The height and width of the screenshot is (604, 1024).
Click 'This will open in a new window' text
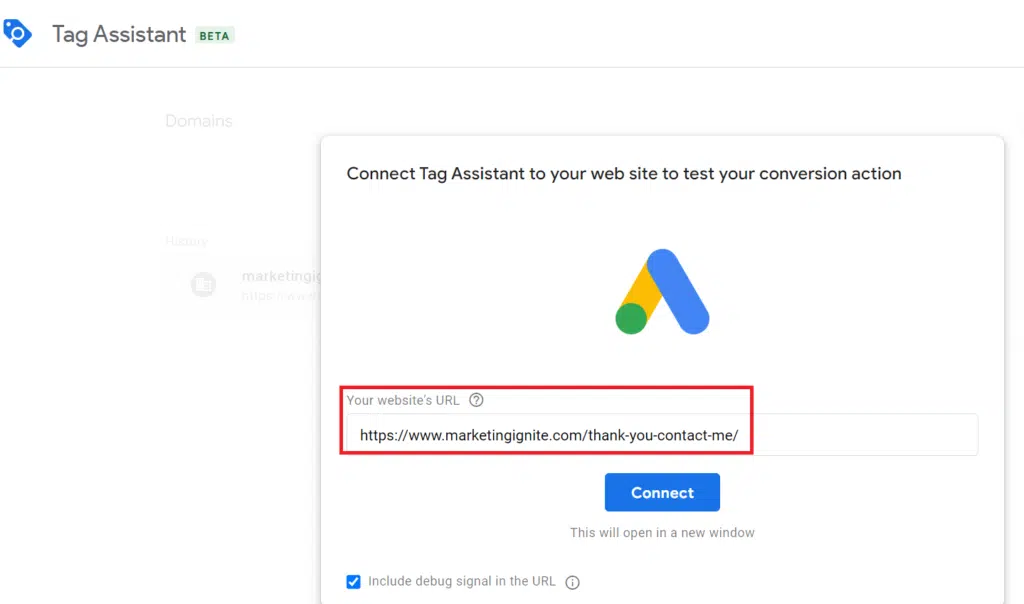[x=662, y=532]
